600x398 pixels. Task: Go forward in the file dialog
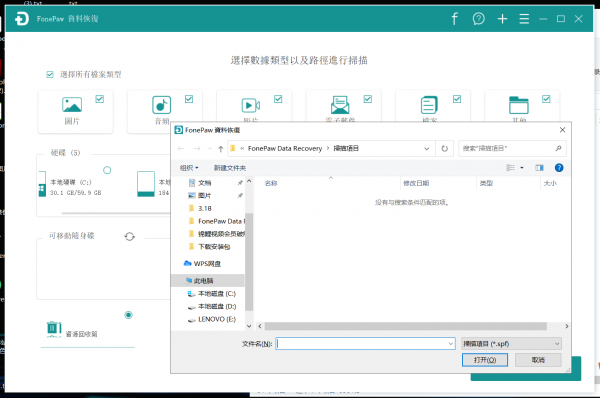(197, 148)
